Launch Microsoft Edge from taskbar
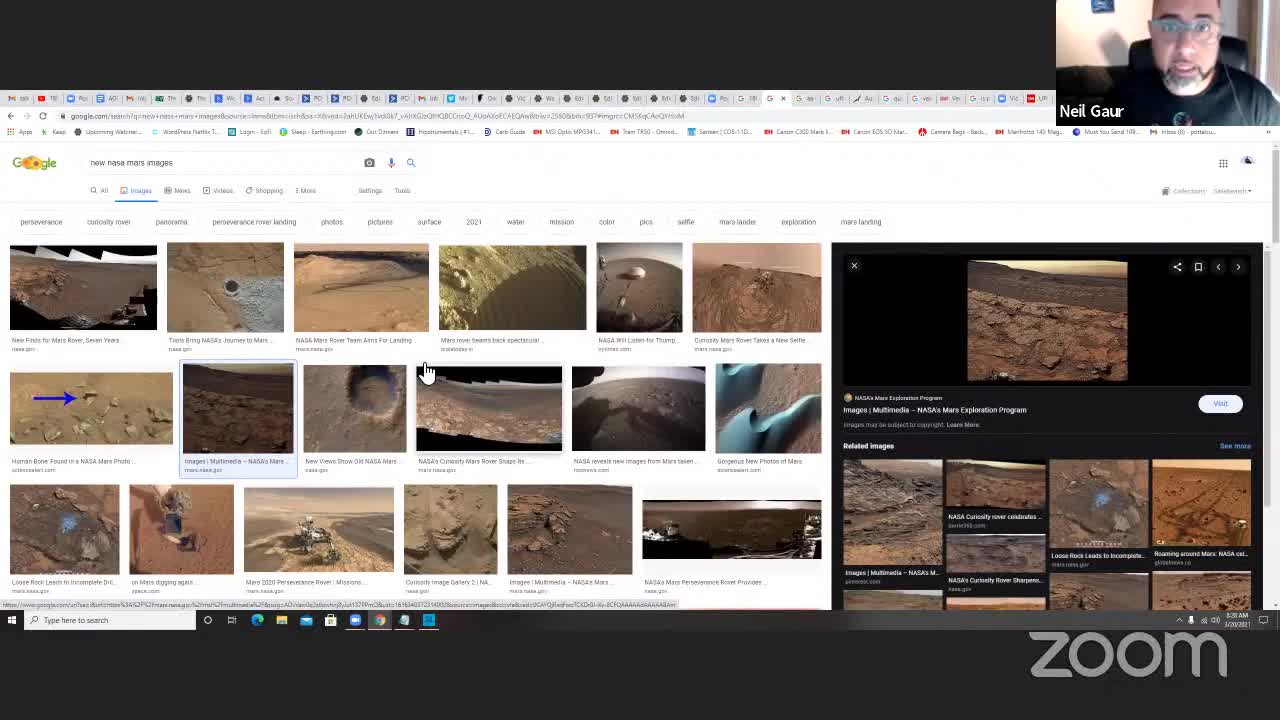Screen dimensions: 1280x720 point(257,620)
